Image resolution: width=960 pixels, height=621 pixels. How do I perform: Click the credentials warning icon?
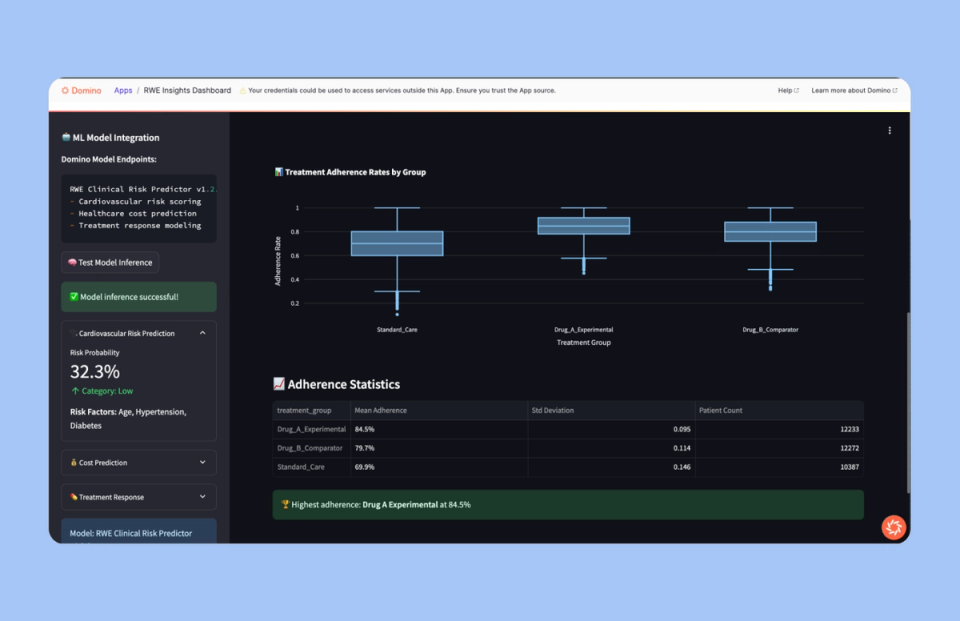point(242,91)
